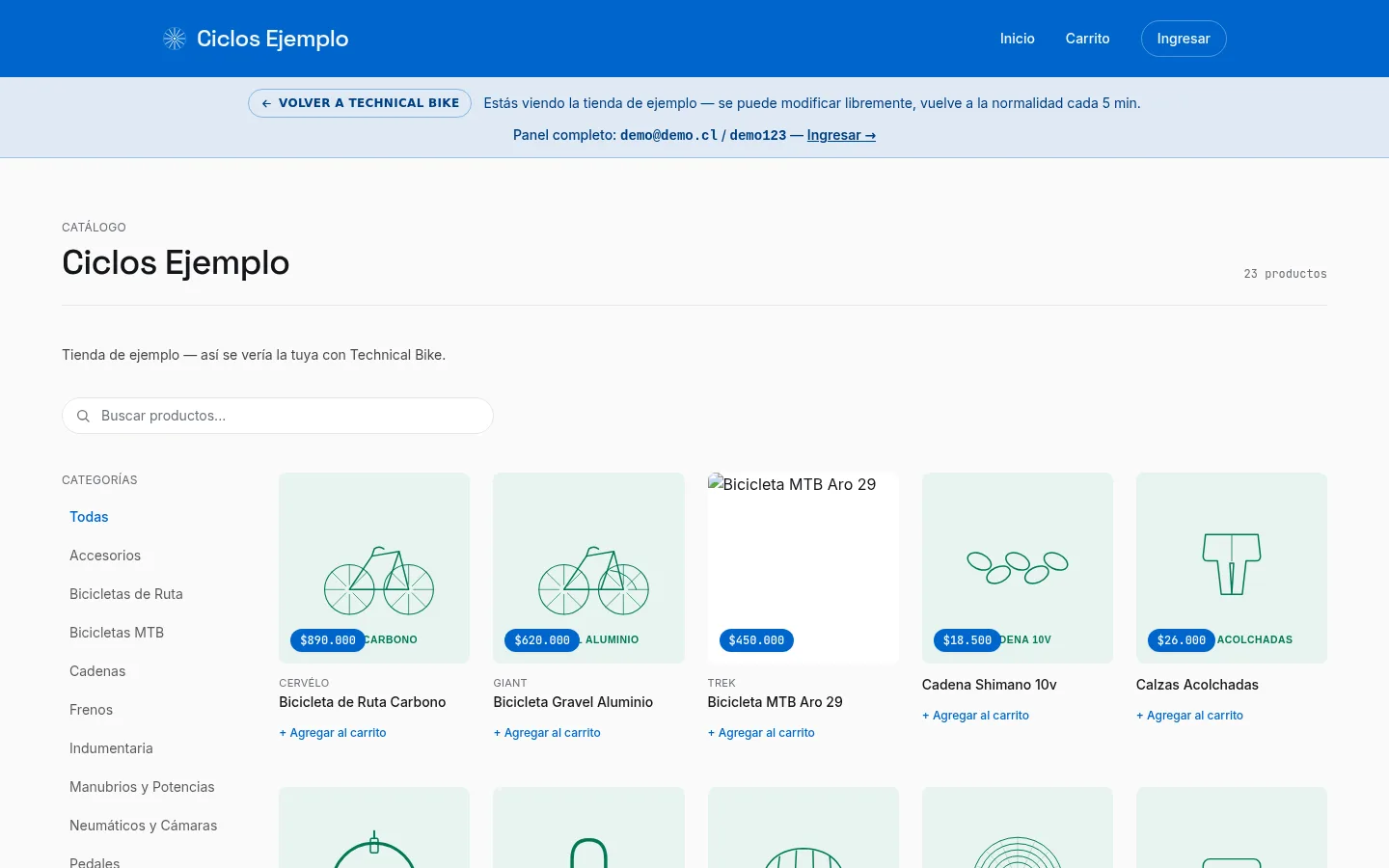The width and height of the screenshot is (1389, 868).
Task: Click the Ciclos Ejemplo snowflake logo icon
Action: point(175,39)
